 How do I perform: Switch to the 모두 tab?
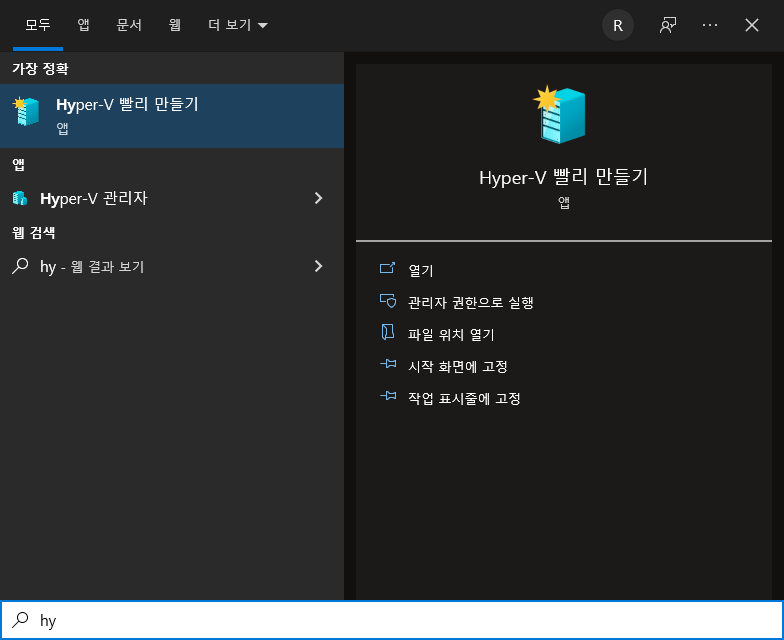pyautogui.click(x=38, y=25)
